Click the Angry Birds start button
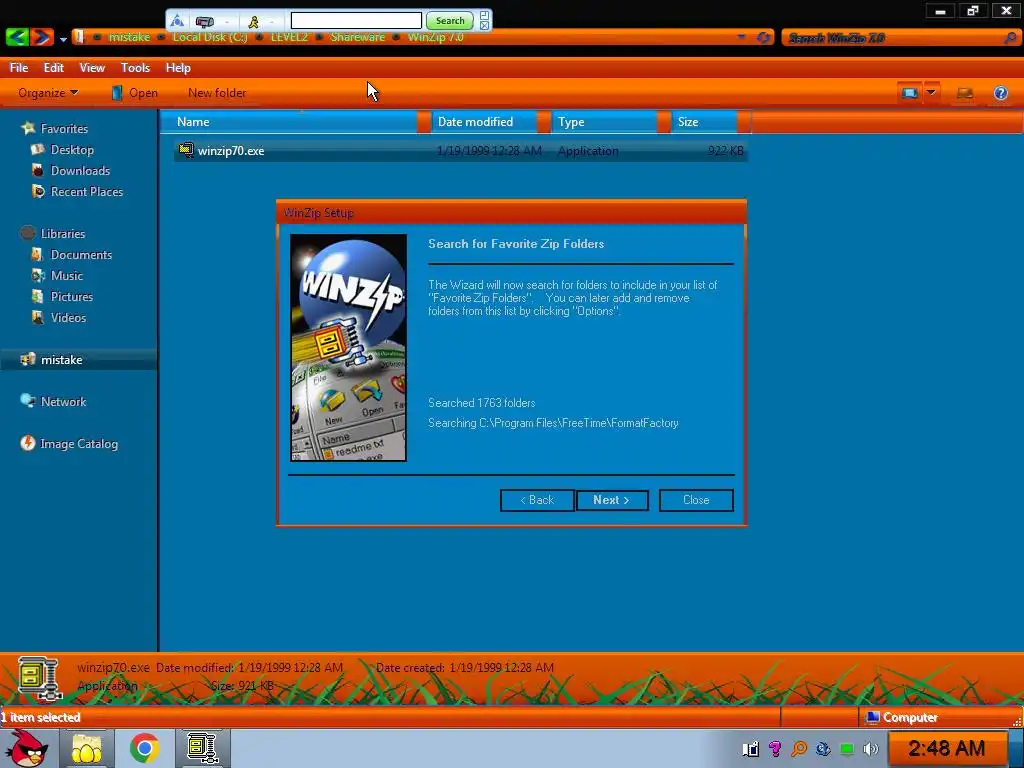The width and height of the screenshot is (1024, 768). [x=27, y=748]
